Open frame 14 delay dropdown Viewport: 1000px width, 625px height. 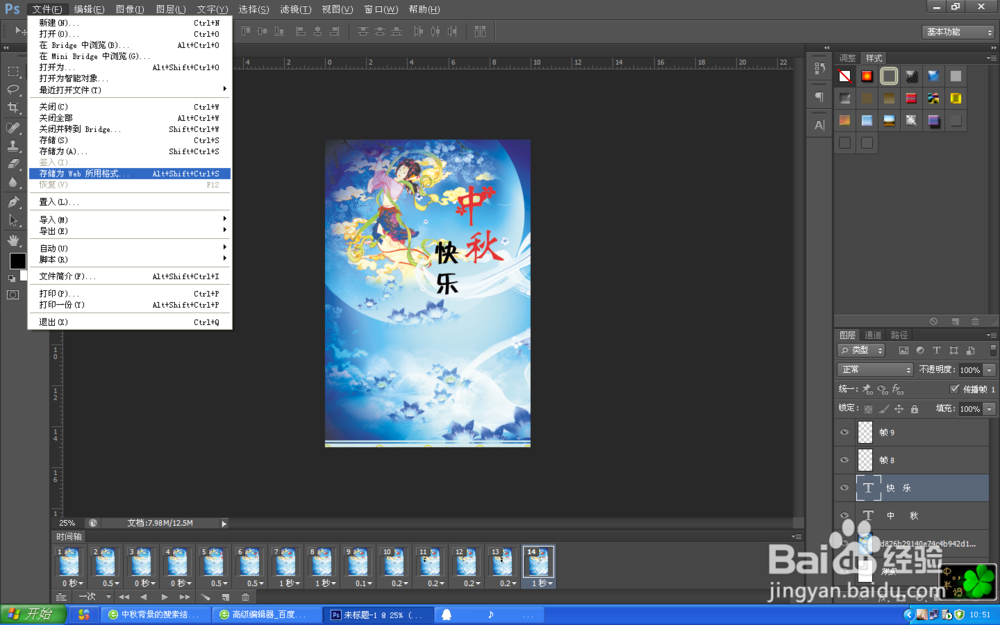click(x=541, y=583)
